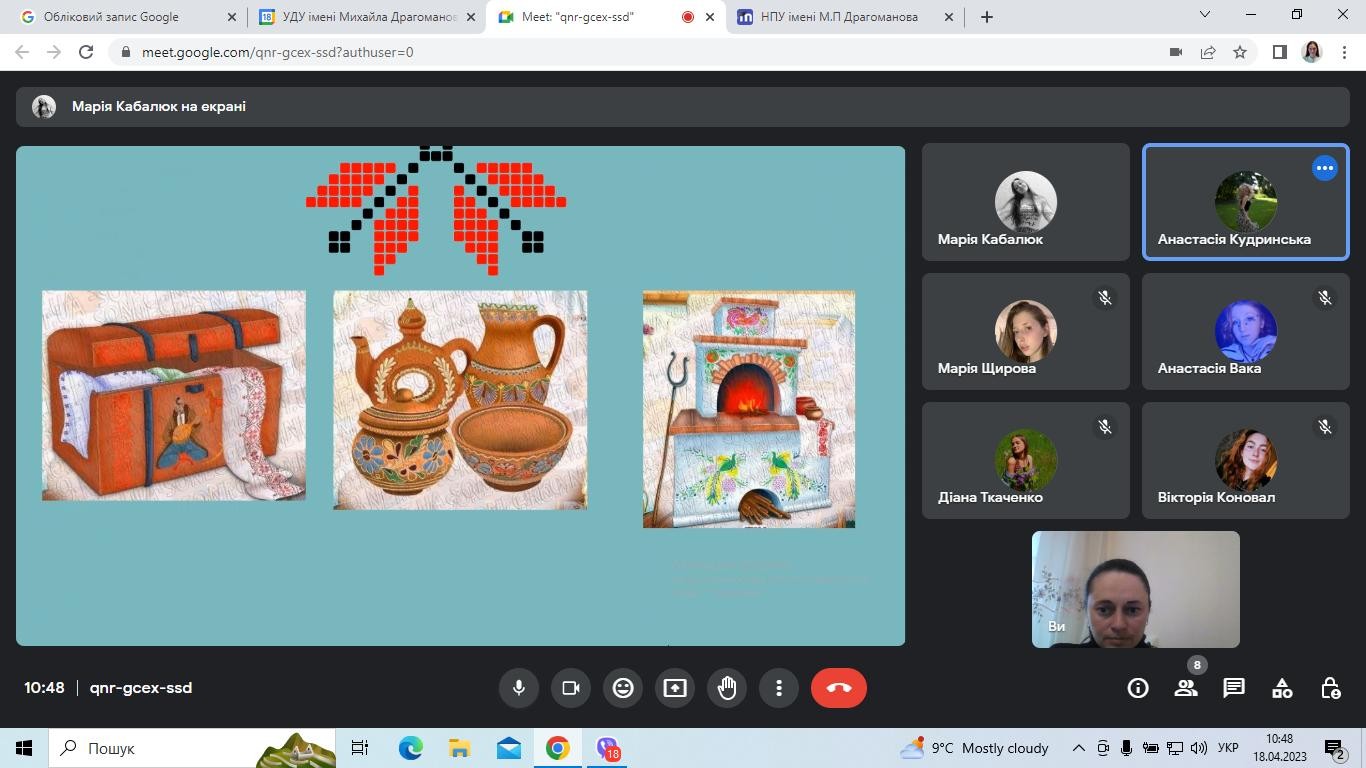Open the Mail app from taskbar
This screenshot has height=768, width=1366.
508,748
